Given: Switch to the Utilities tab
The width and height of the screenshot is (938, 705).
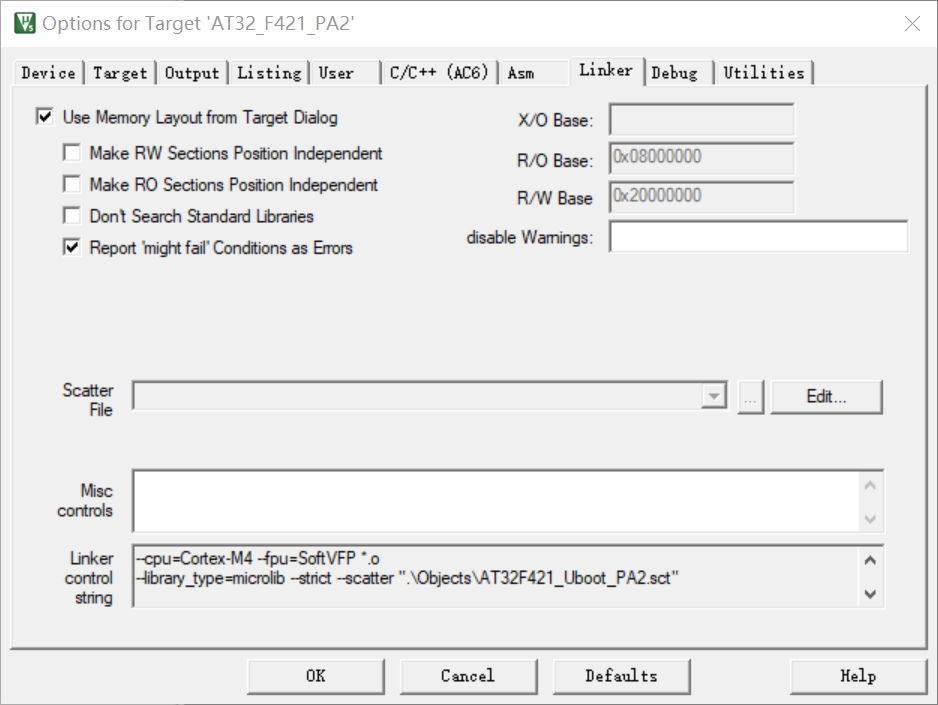Looking at the screenshot, I should tap(764, 73).
